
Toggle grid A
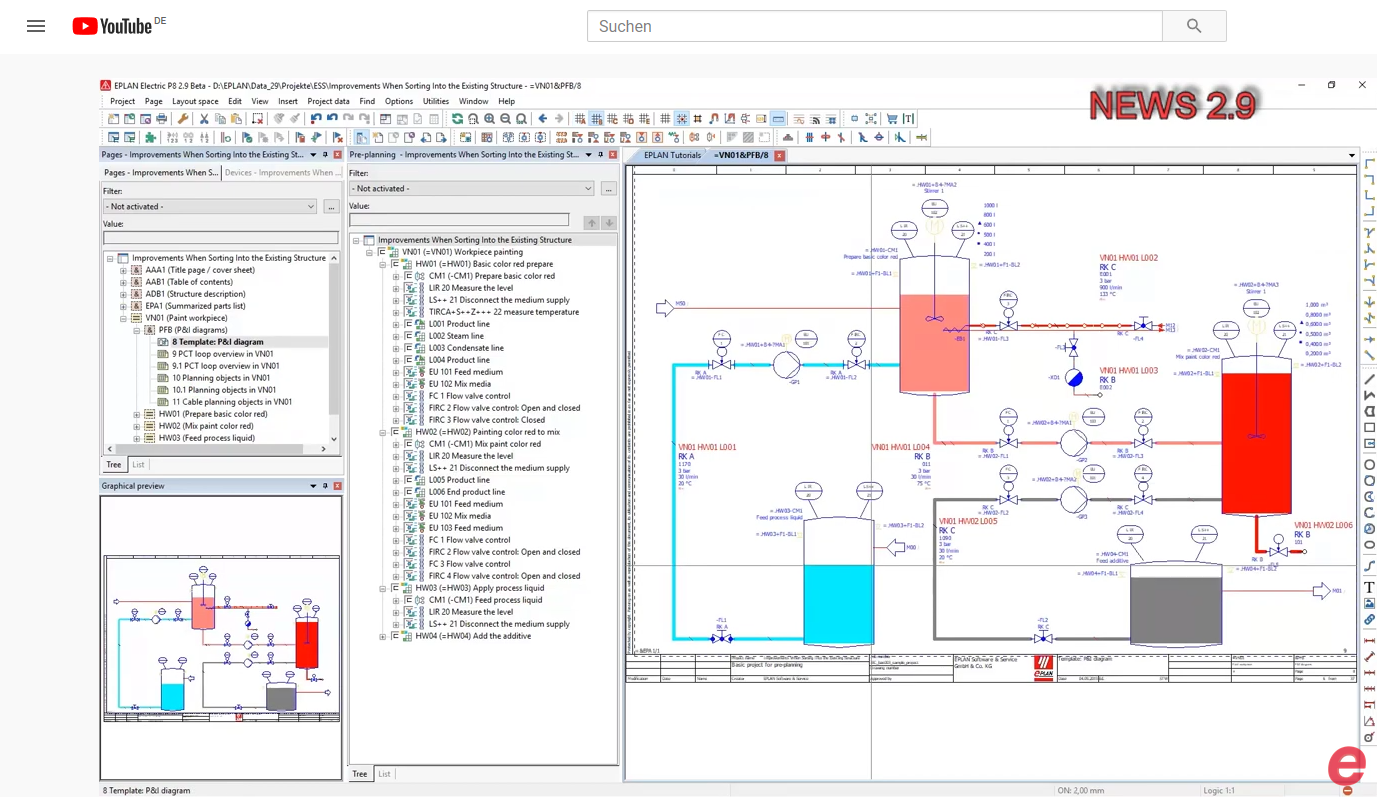(580, 119)
